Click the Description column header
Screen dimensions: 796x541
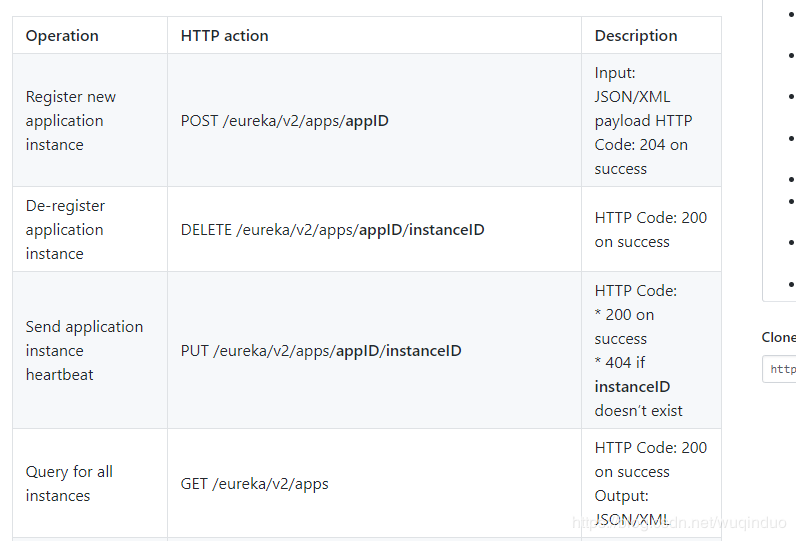click(x=635, y=36)
